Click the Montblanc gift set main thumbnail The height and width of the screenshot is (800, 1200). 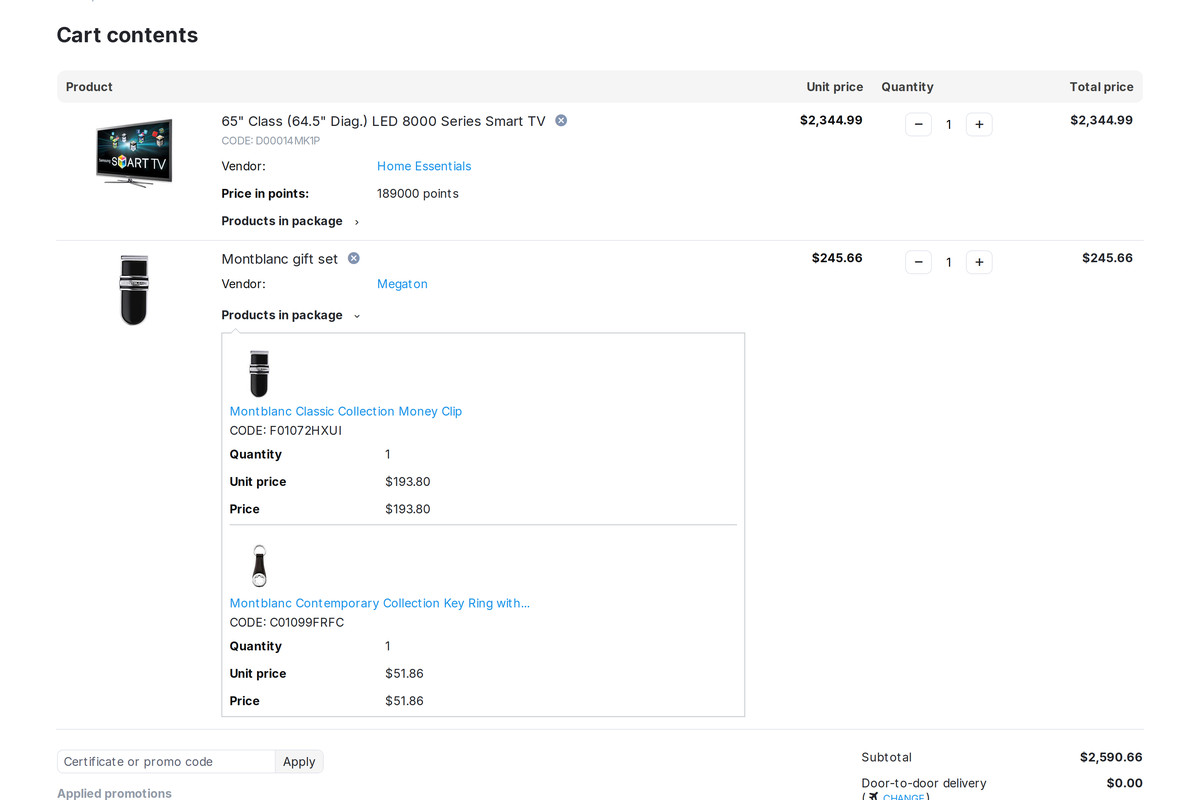tap(134, 290)
